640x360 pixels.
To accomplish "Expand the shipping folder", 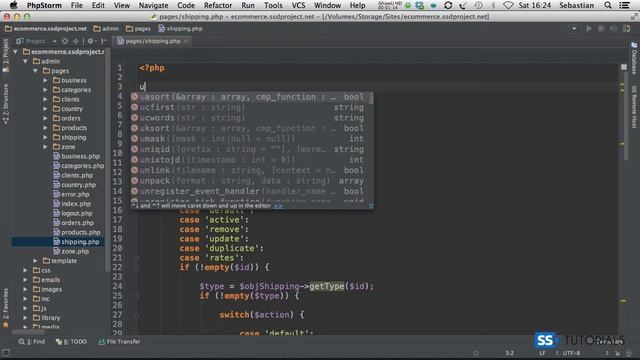I will [x=45, y=137].
